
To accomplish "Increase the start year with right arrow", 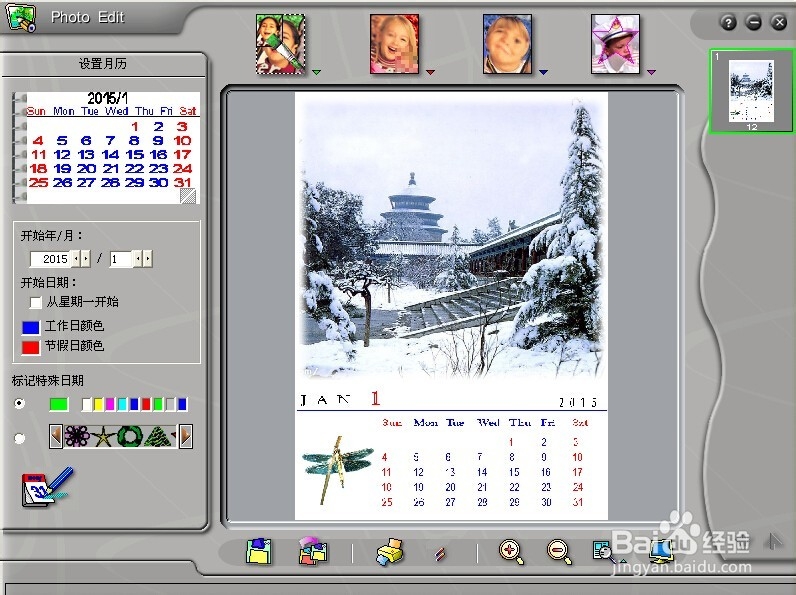I will coord(86,259).
